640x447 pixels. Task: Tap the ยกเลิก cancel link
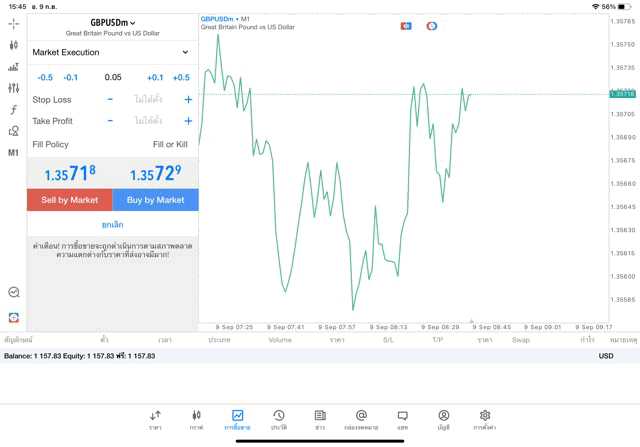click(112, 225)
